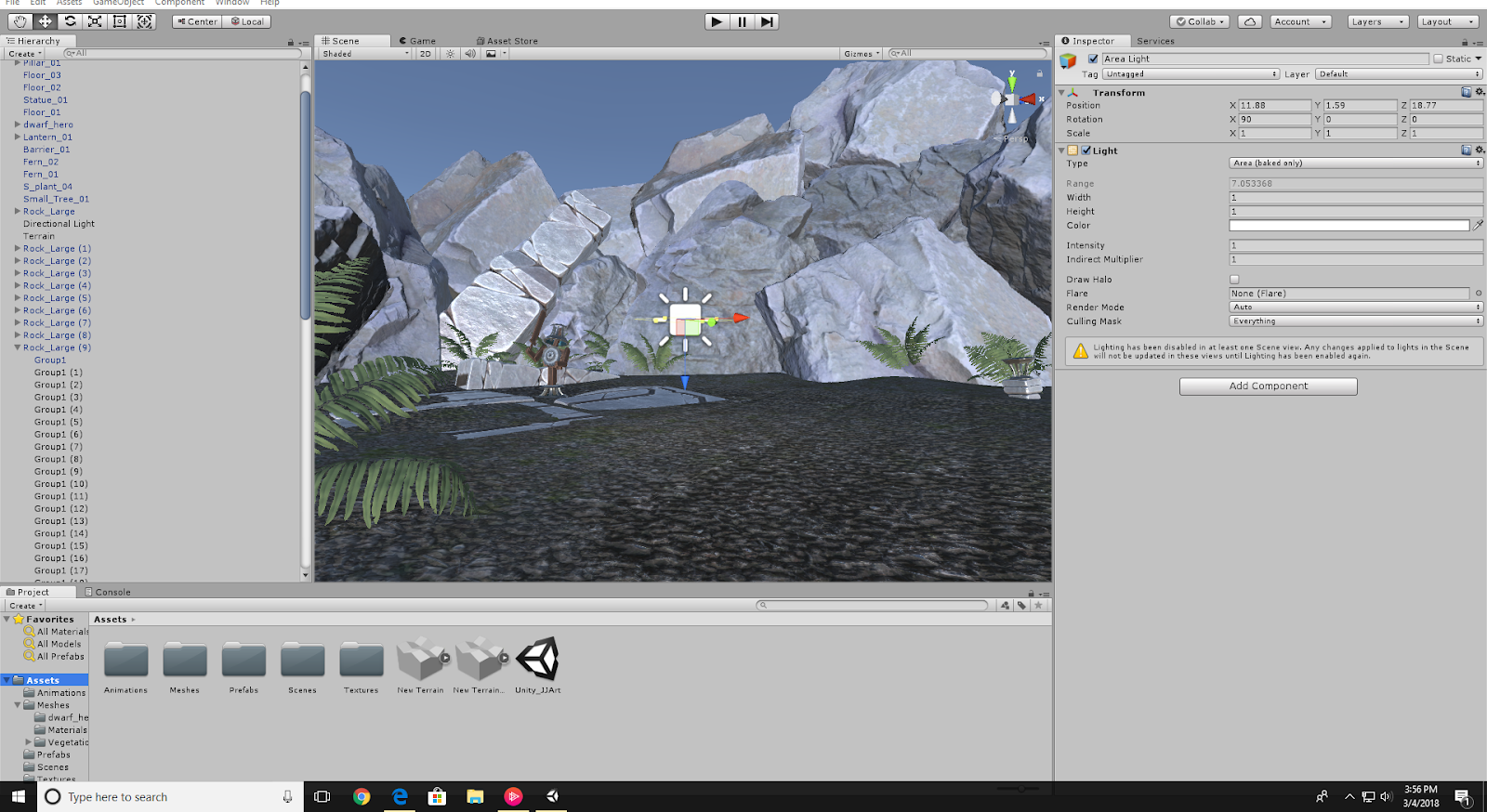Switch to the Game tab
The width and height of the screenshot is (1487, 812).
[417, 41]
